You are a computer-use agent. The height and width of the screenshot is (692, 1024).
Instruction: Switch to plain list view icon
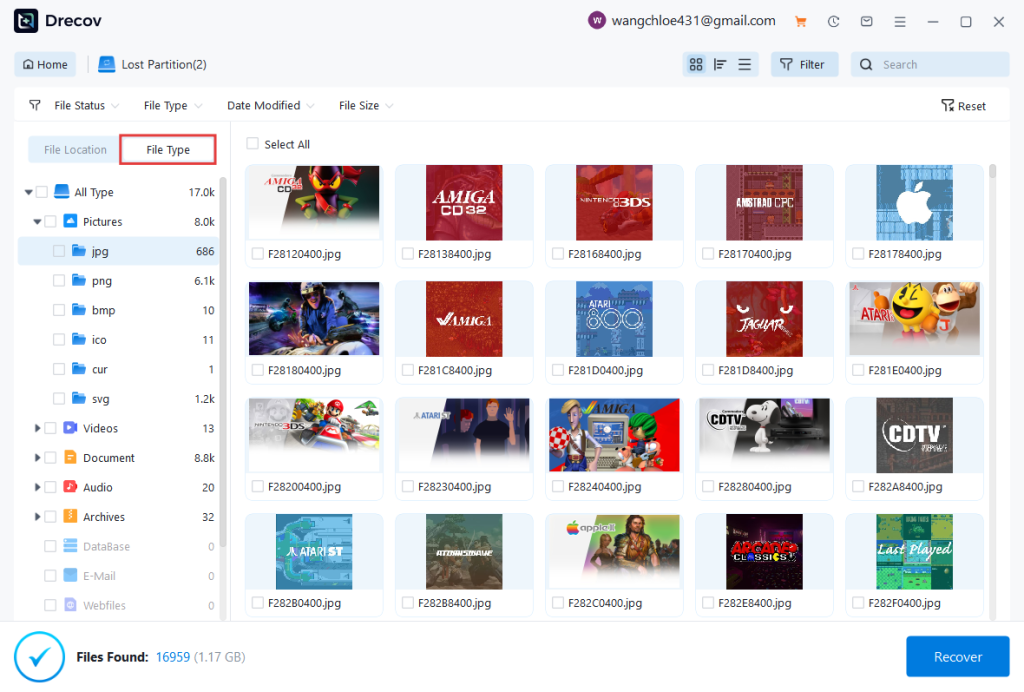[x=744, y=65]
